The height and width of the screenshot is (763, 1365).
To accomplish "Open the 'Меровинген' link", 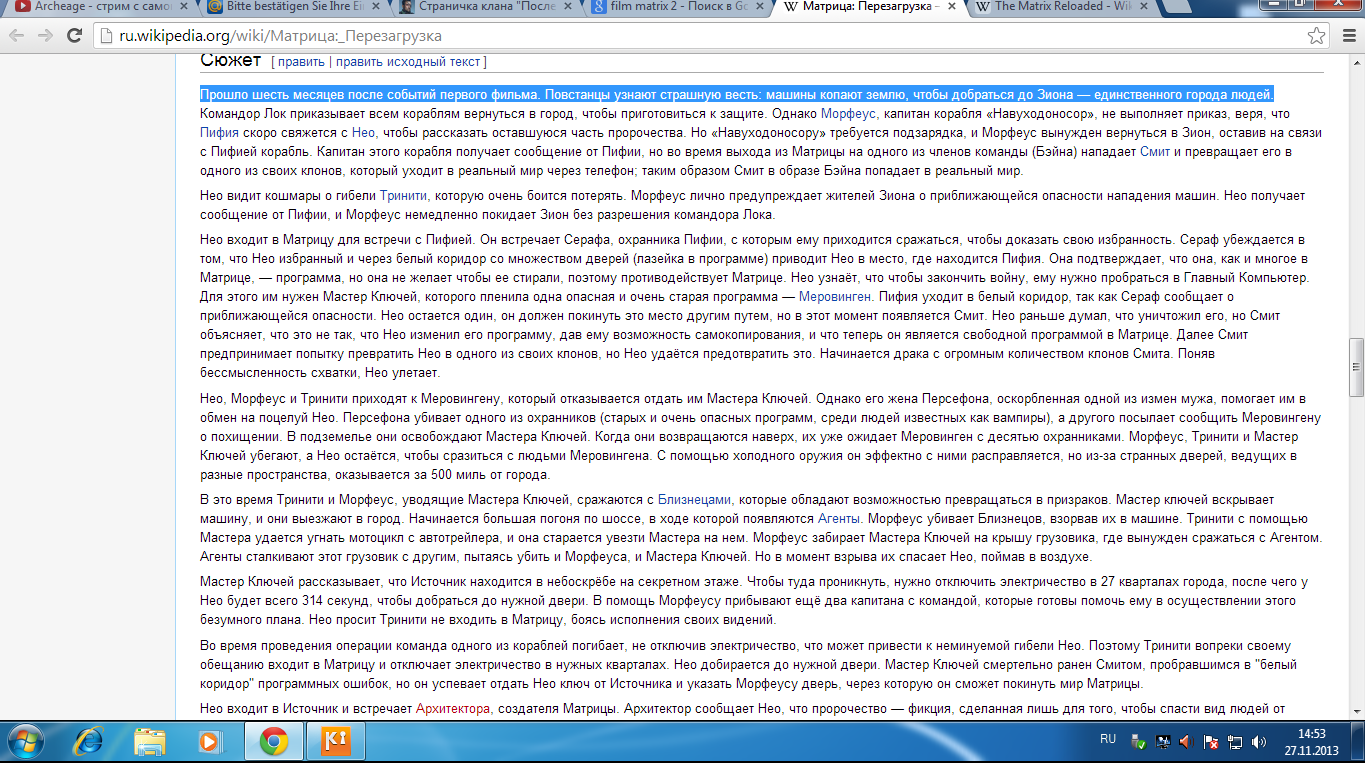I will (836, 297).
